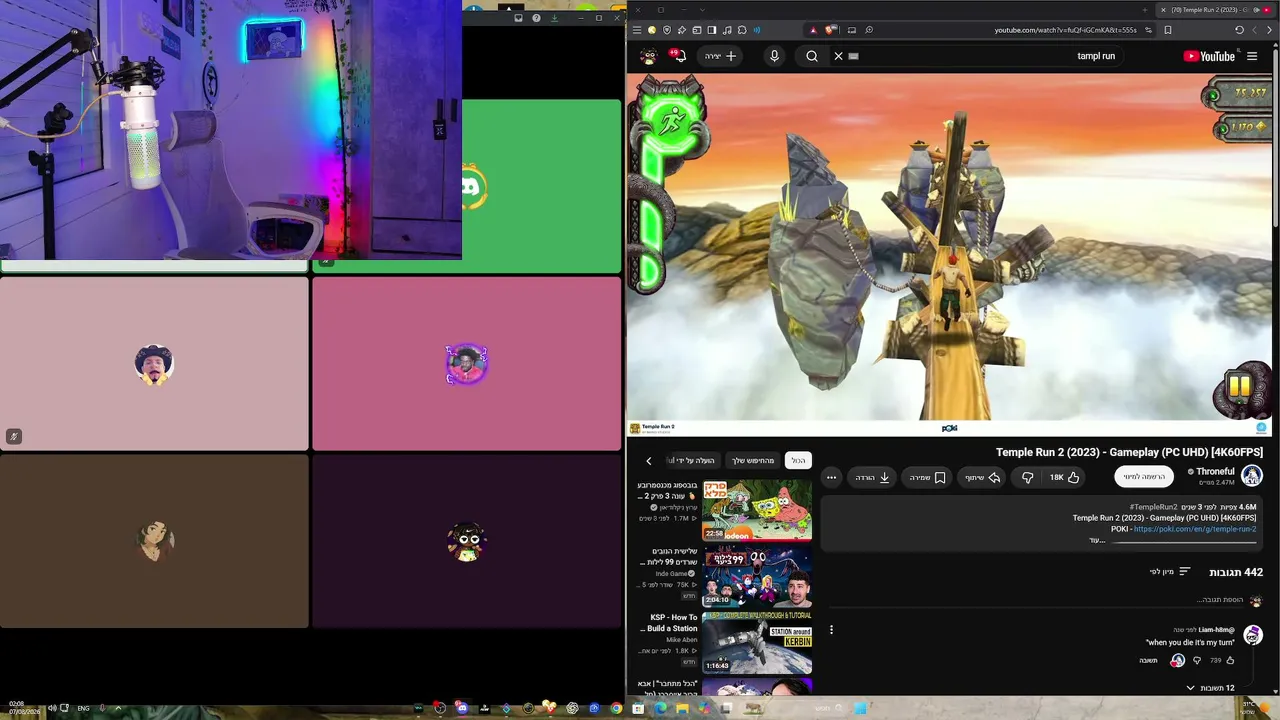Subscribe to the Throneful channel

1144,477
